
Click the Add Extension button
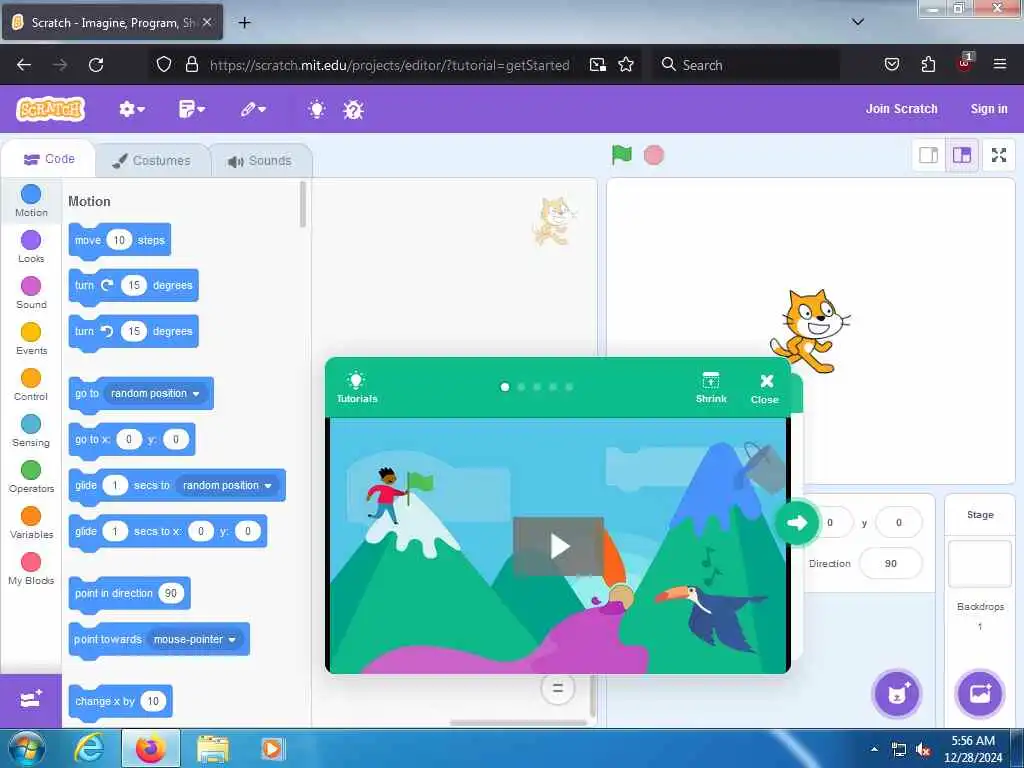click(x=31, y=700)
